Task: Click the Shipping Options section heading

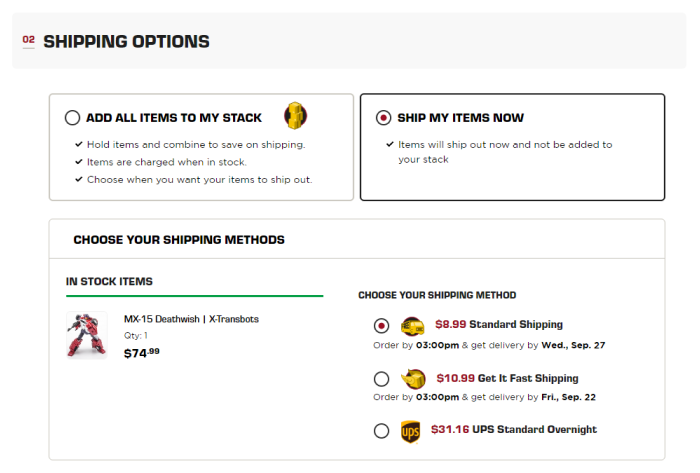Action: pyautogui.click(x=126, y=42)
